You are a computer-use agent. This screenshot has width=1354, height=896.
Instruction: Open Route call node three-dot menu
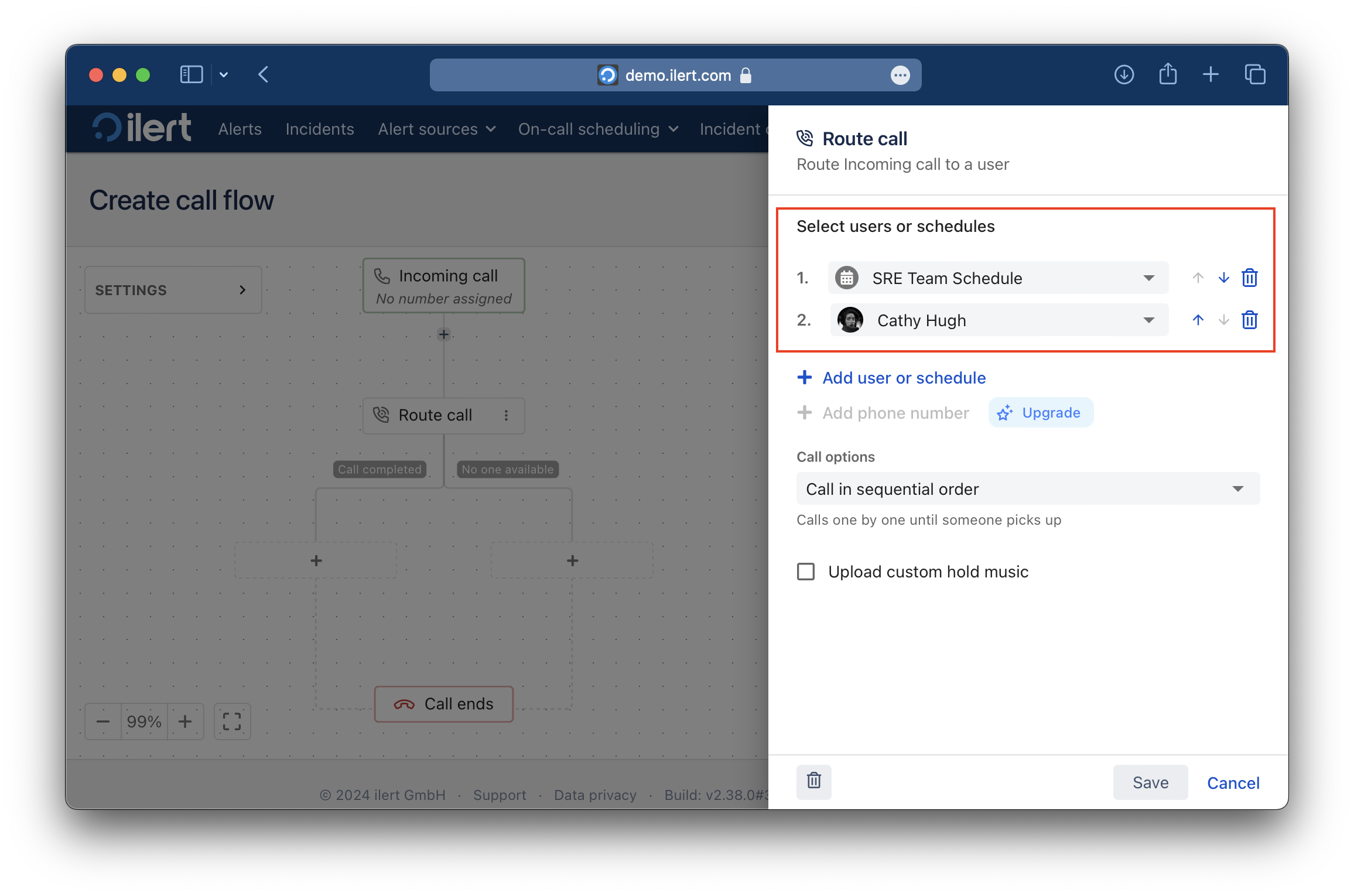point(506,415)
